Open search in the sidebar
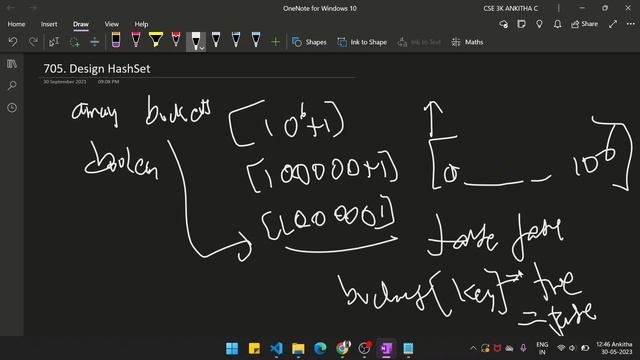 tap(12, 86)
